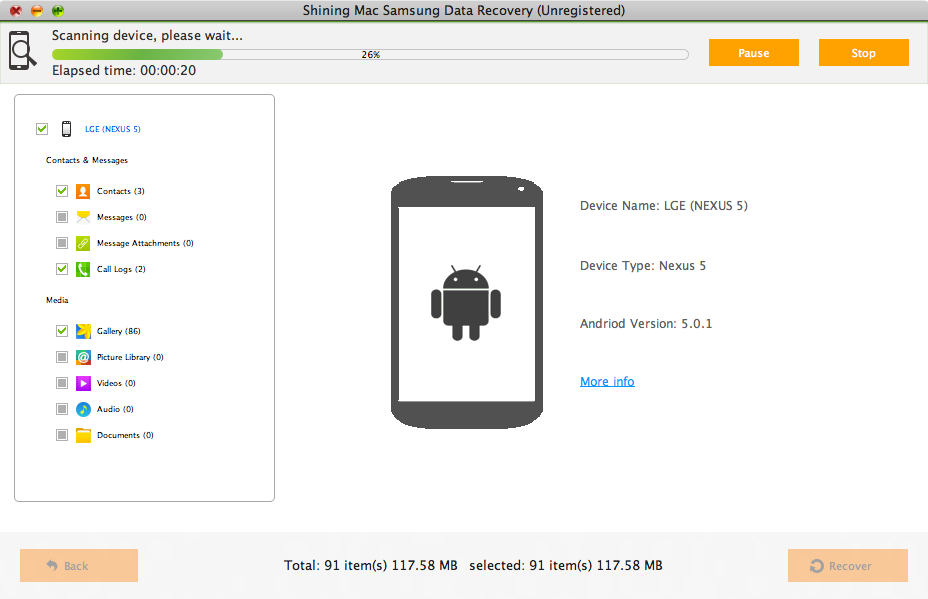928x599 pixels.
Task: Uncheck the Gallery checkbox
Action: click(x=62, y=331)
